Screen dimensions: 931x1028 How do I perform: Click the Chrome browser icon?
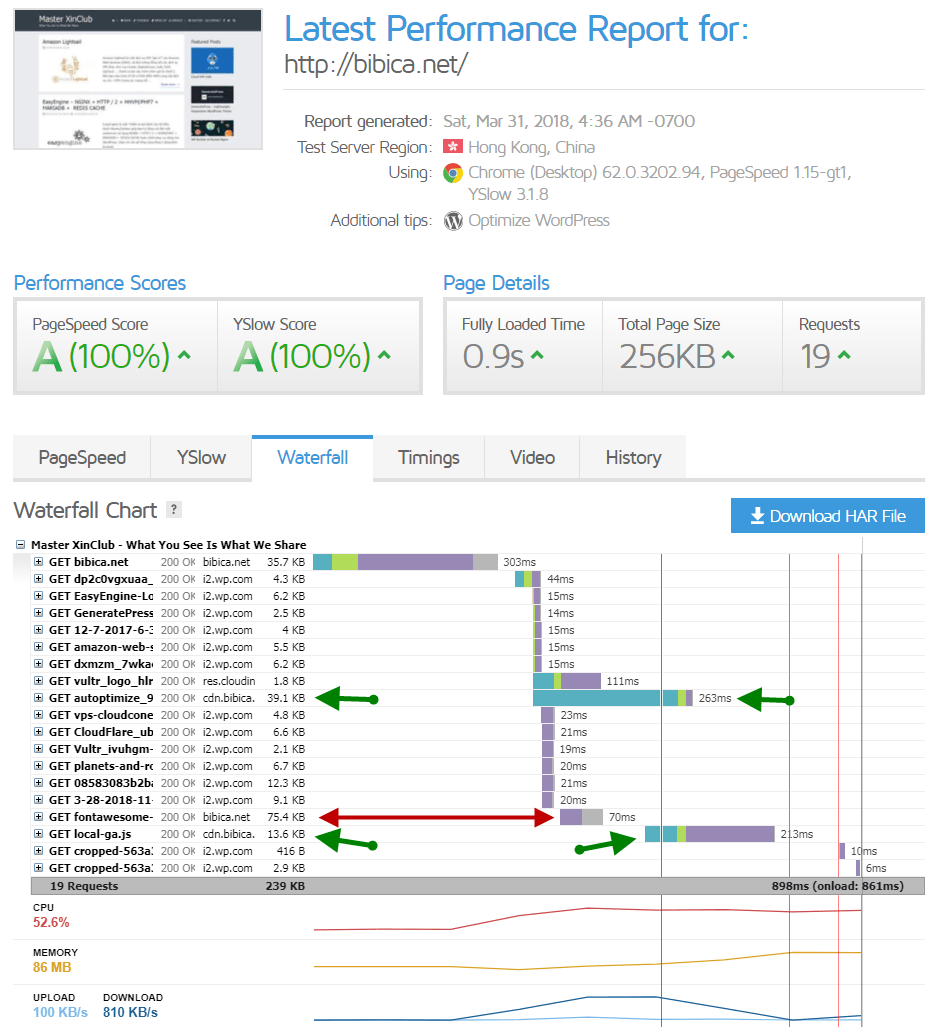point(453,173)
